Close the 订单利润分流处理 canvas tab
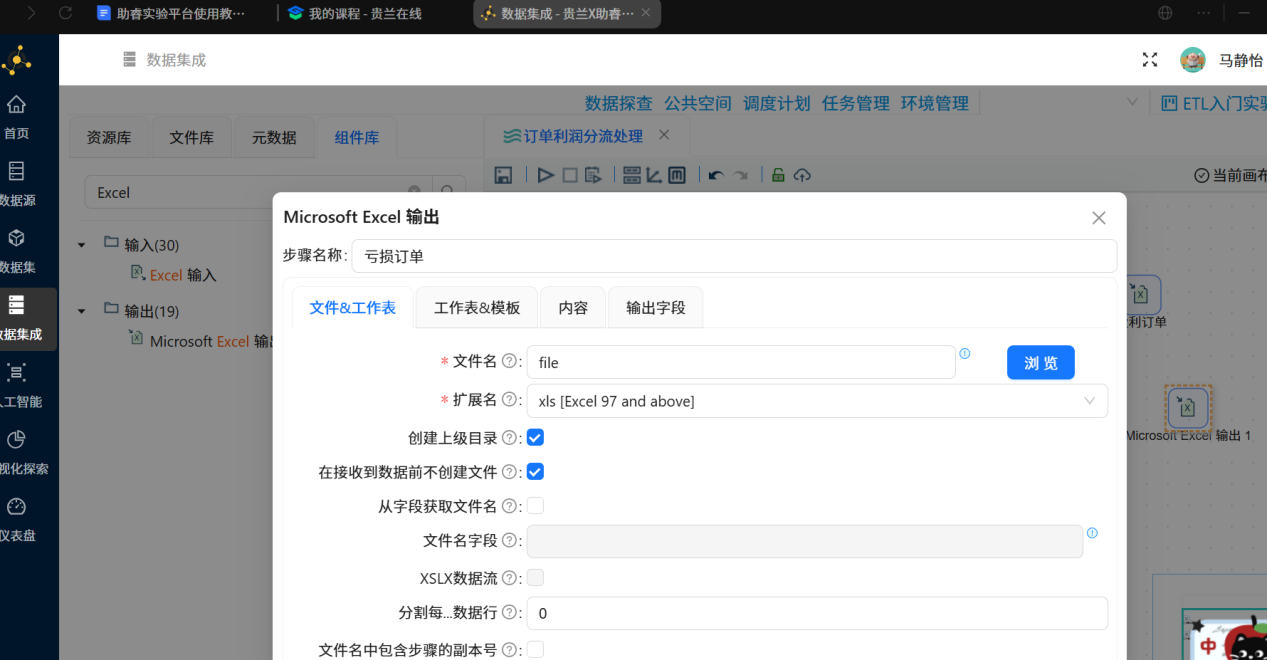Viewport: 1267px width, 660px height. tap(664, 135)
